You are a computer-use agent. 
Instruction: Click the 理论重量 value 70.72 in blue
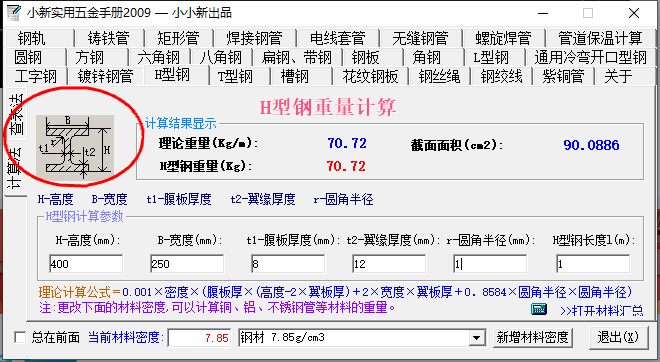[347, 143]
